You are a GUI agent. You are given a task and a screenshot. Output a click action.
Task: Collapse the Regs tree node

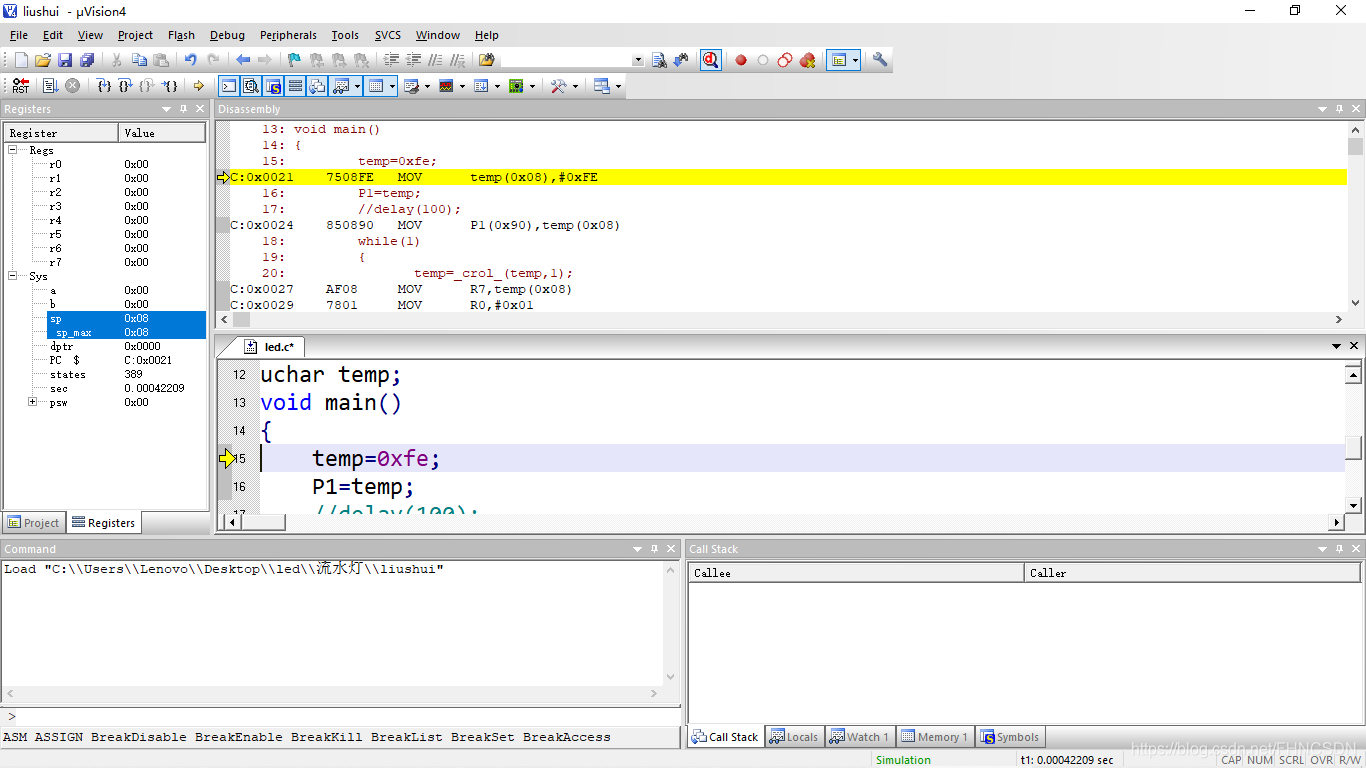point(14,150)
